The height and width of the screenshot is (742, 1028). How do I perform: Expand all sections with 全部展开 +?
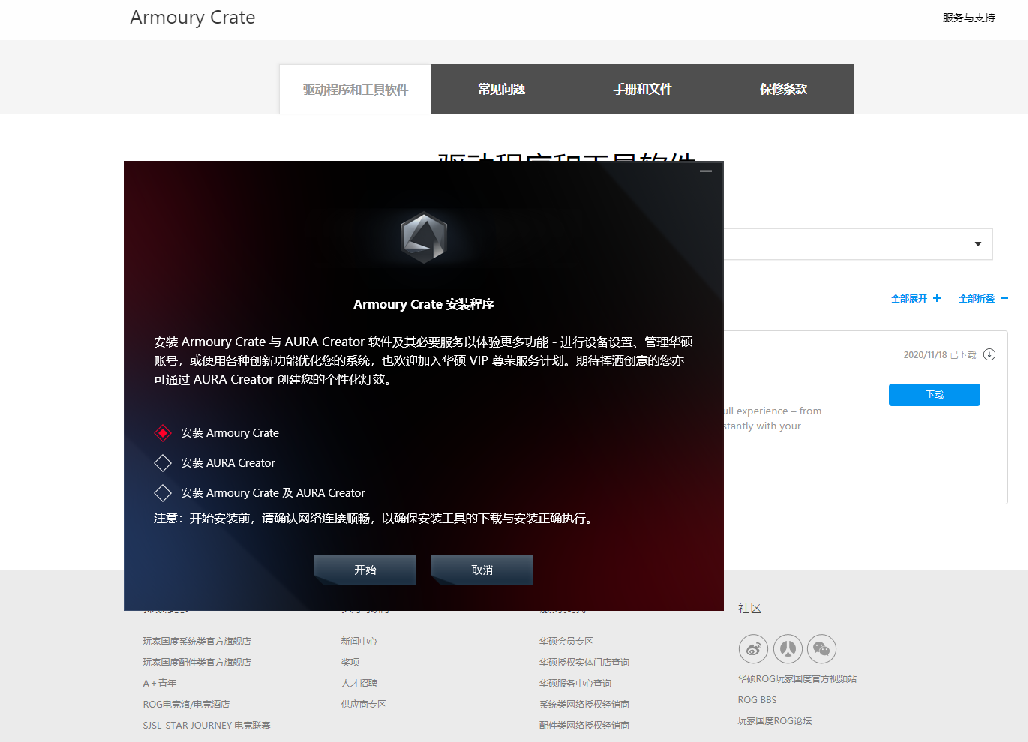pos(916,298)
